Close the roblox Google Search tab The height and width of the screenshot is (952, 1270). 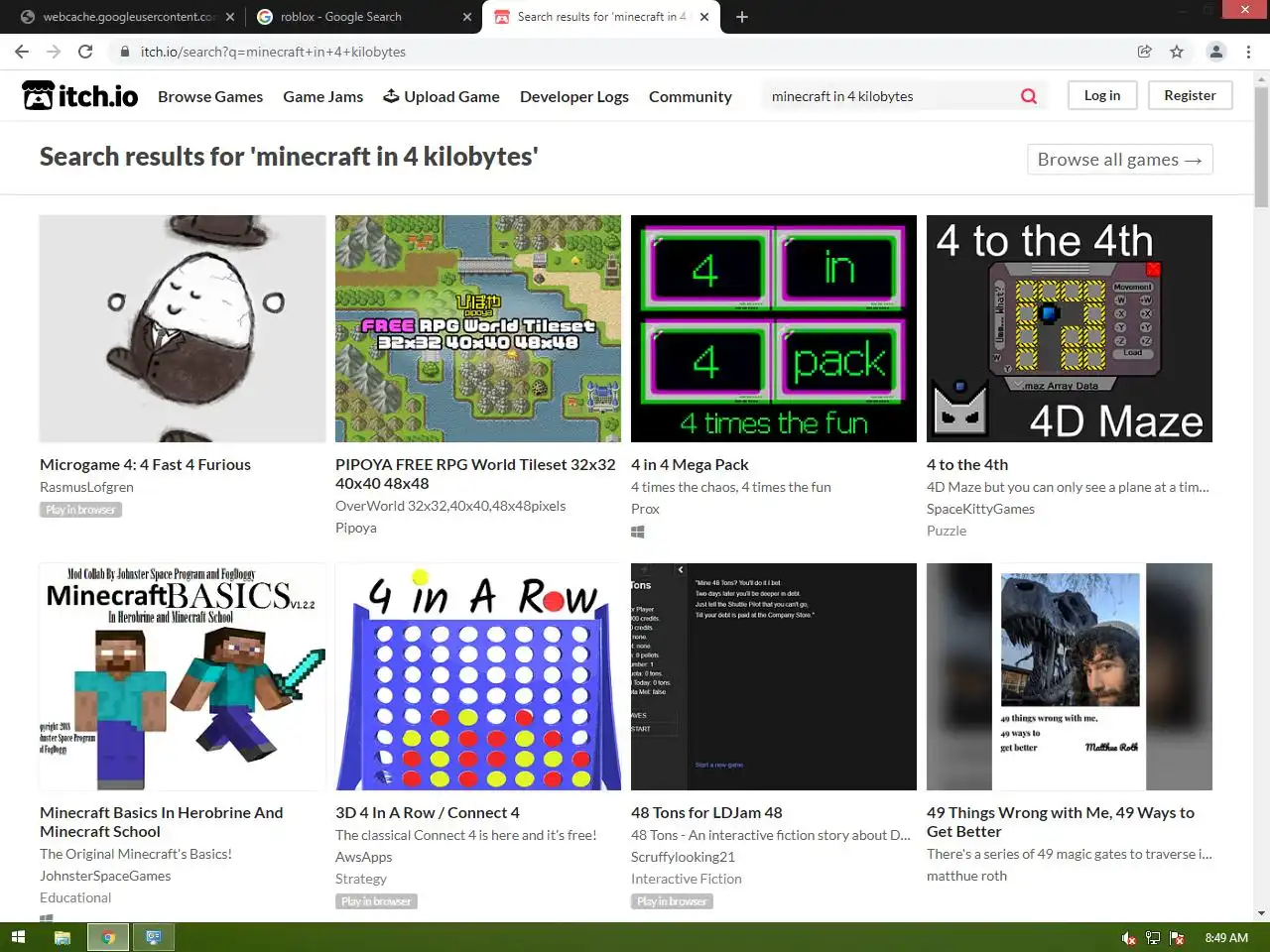click(467, 17)
